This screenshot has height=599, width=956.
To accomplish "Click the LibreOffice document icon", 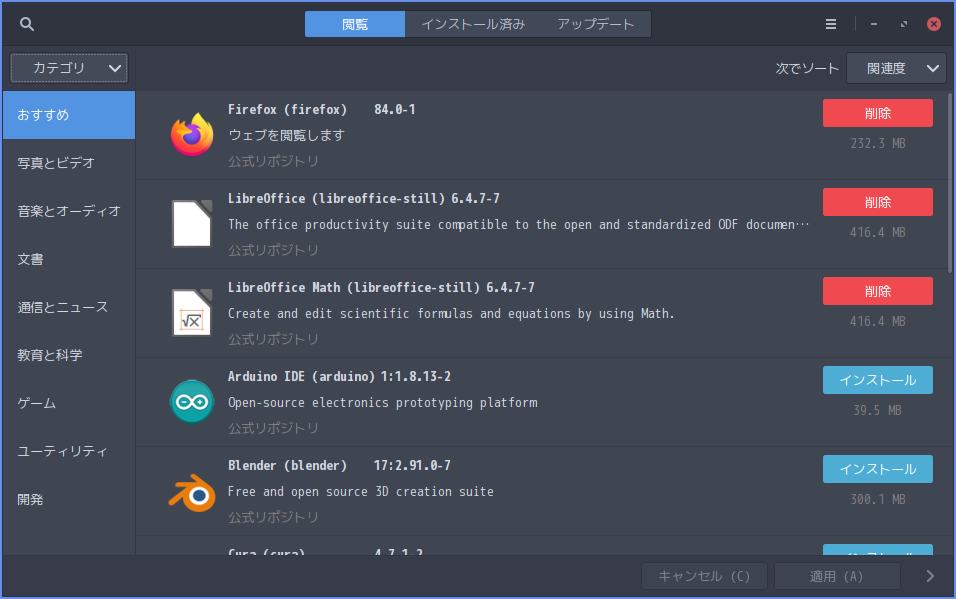I will (192, 224).
